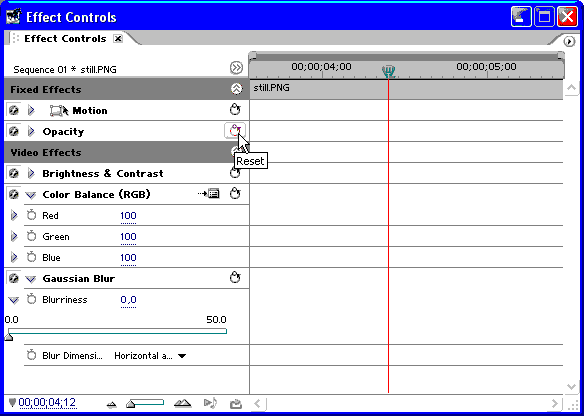The width and height of the screenshot is (584, 416).
Task: Click the vertical scrollbar up arrow
Action: point(571,88)
